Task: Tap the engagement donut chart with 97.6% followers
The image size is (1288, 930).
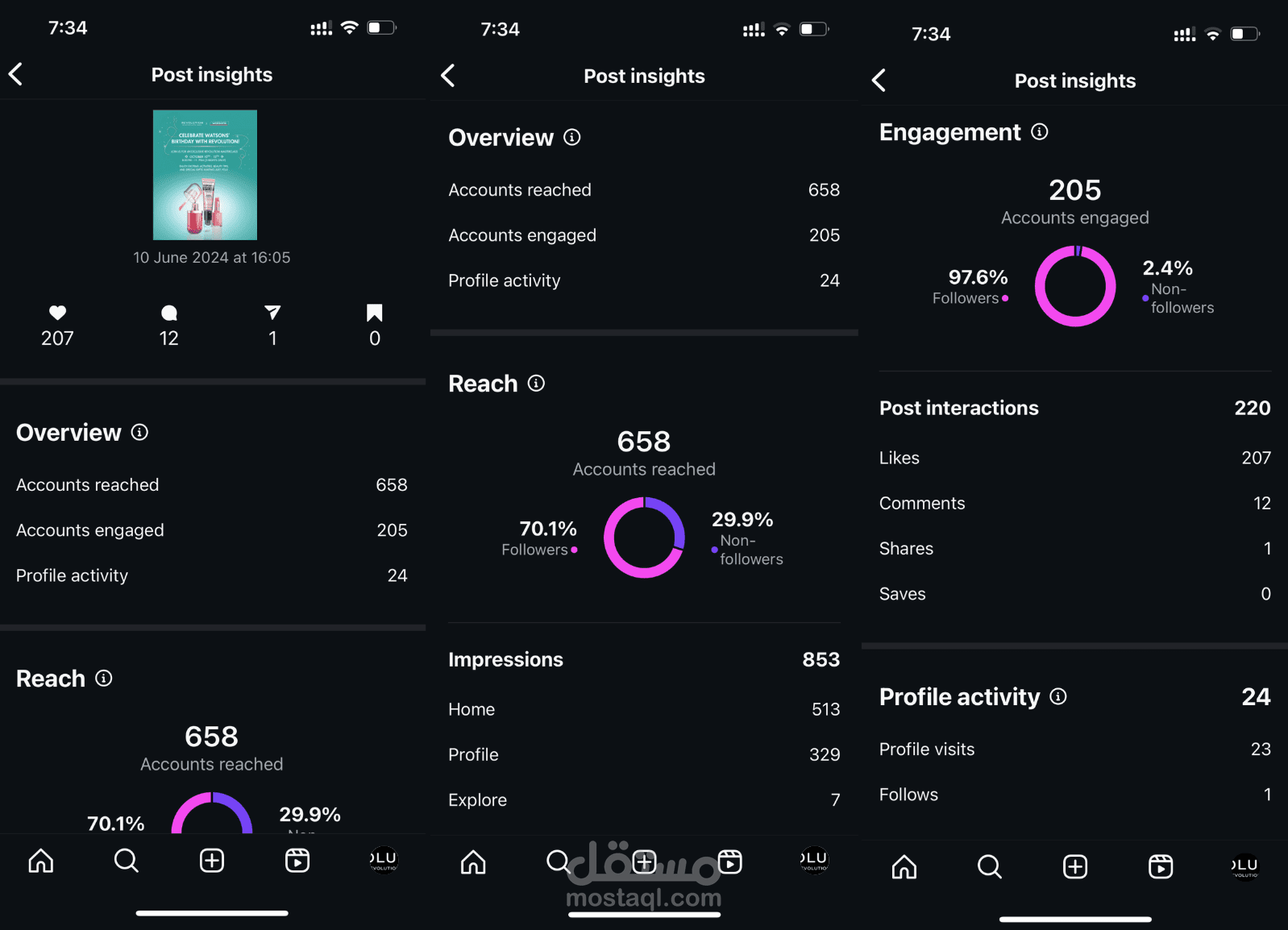Action: click(1074, 286)
